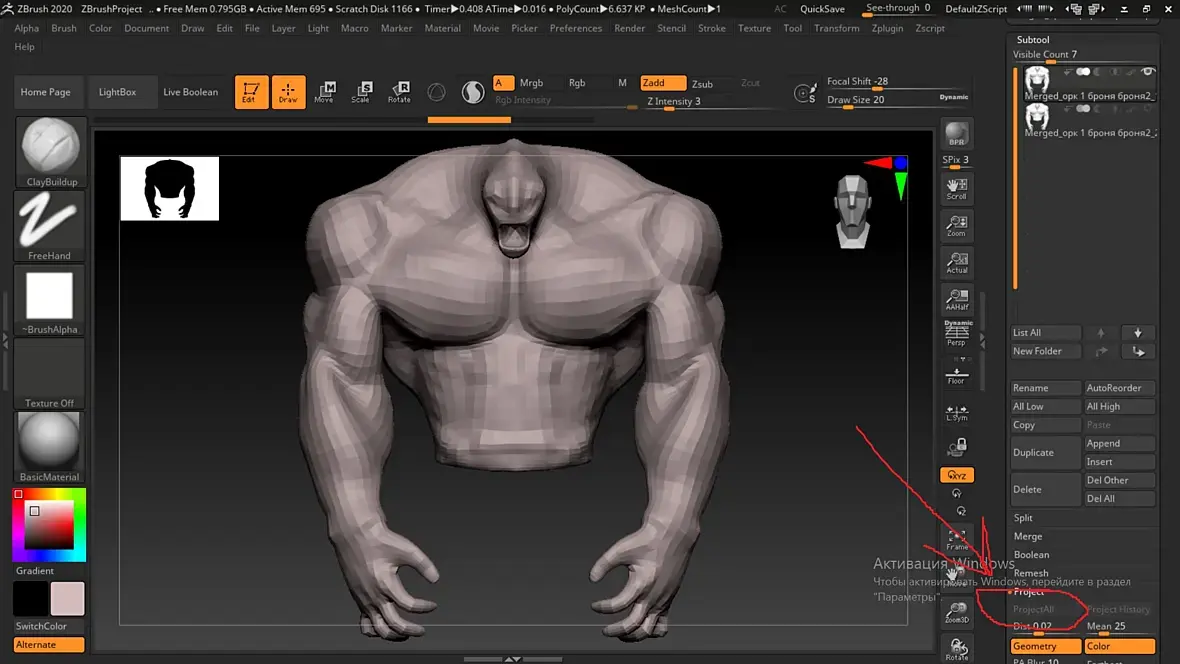Activate the Scale tool icon
Screen dimensions: 1180x664
pos(361,92)
